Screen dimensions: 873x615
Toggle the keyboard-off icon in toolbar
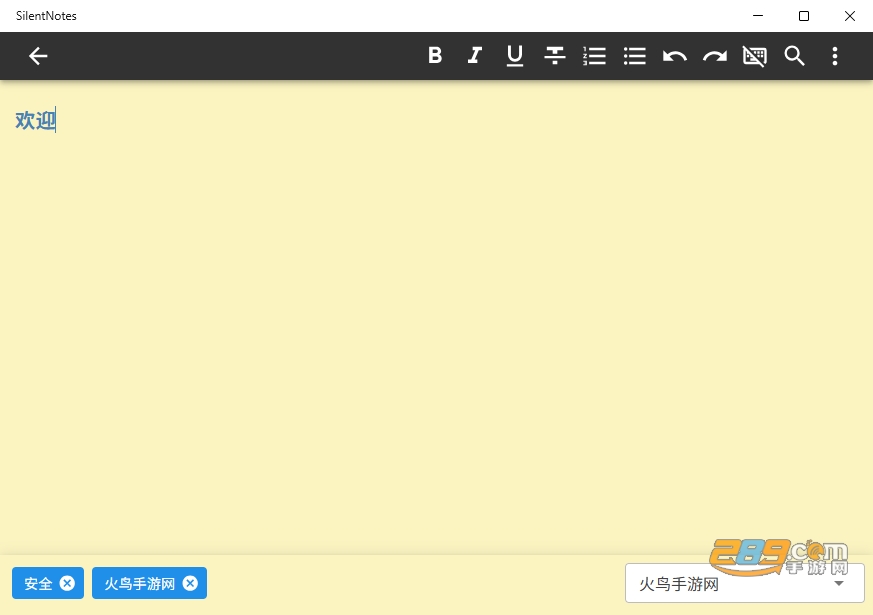click(x=754, y=56)
